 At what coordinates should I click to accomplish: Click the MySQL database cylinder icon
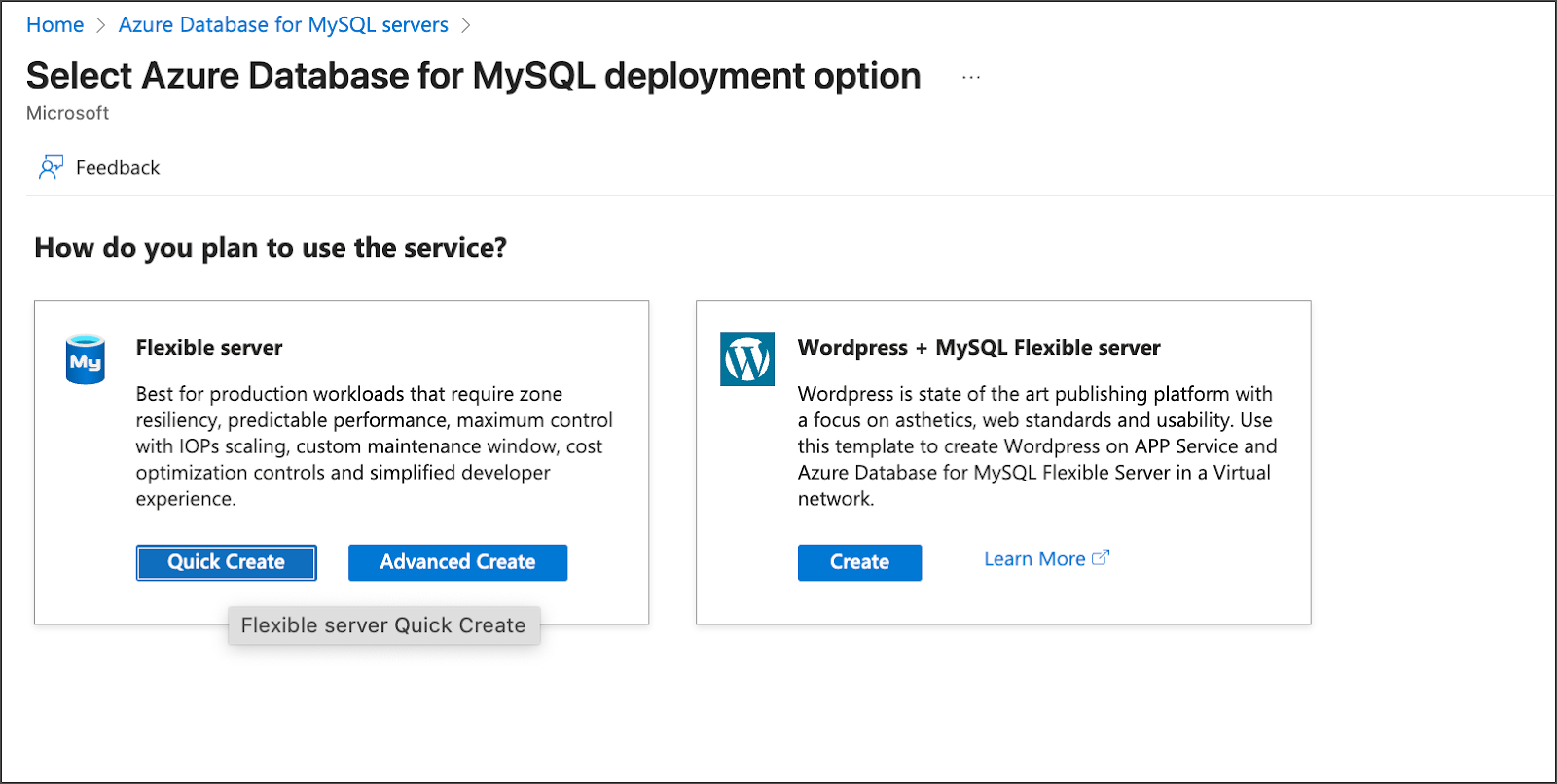(x=86, y=360)
